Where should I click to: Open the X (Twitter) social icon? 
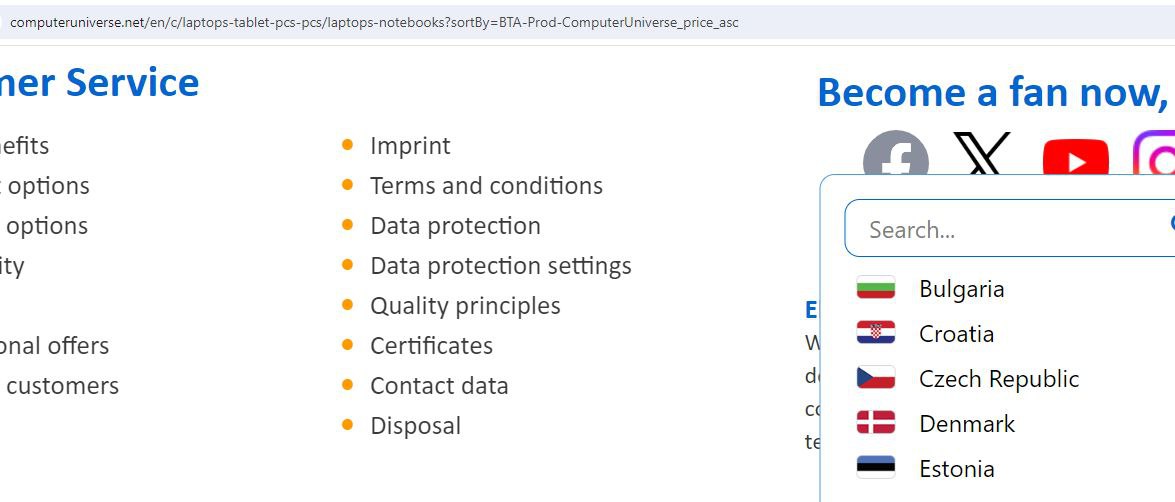click(981, 153)
